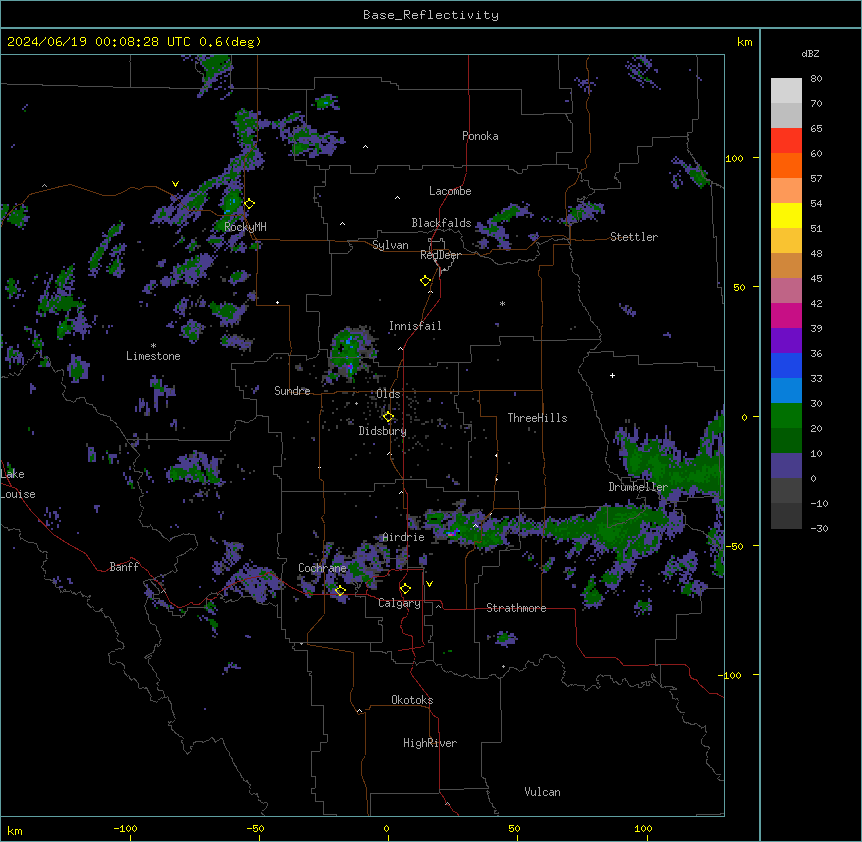Click the 65 value in the dBZ legend
The width and height of the screenshot is (862, 842).
(816, 129)
